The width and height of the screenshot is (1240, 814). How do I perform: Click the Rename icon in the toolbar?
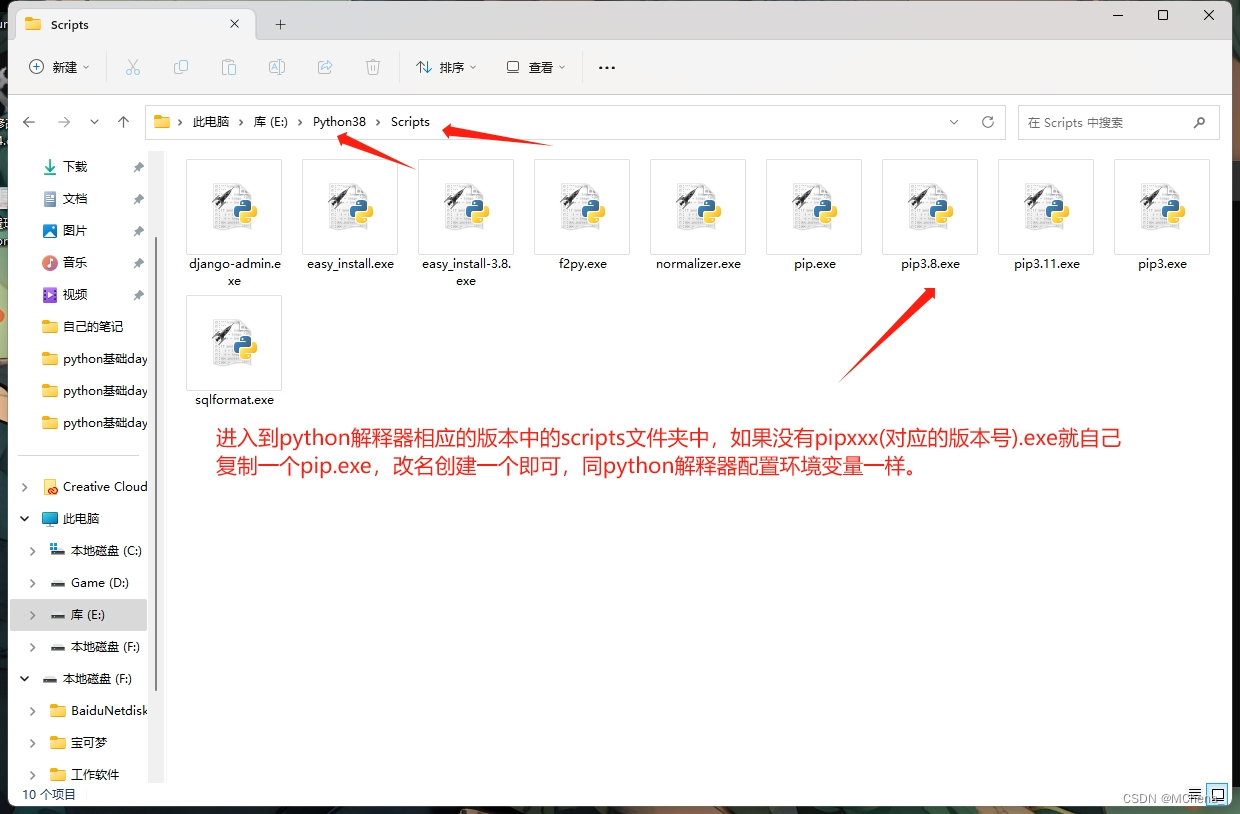pyautogui.click(x=277, y=67)
